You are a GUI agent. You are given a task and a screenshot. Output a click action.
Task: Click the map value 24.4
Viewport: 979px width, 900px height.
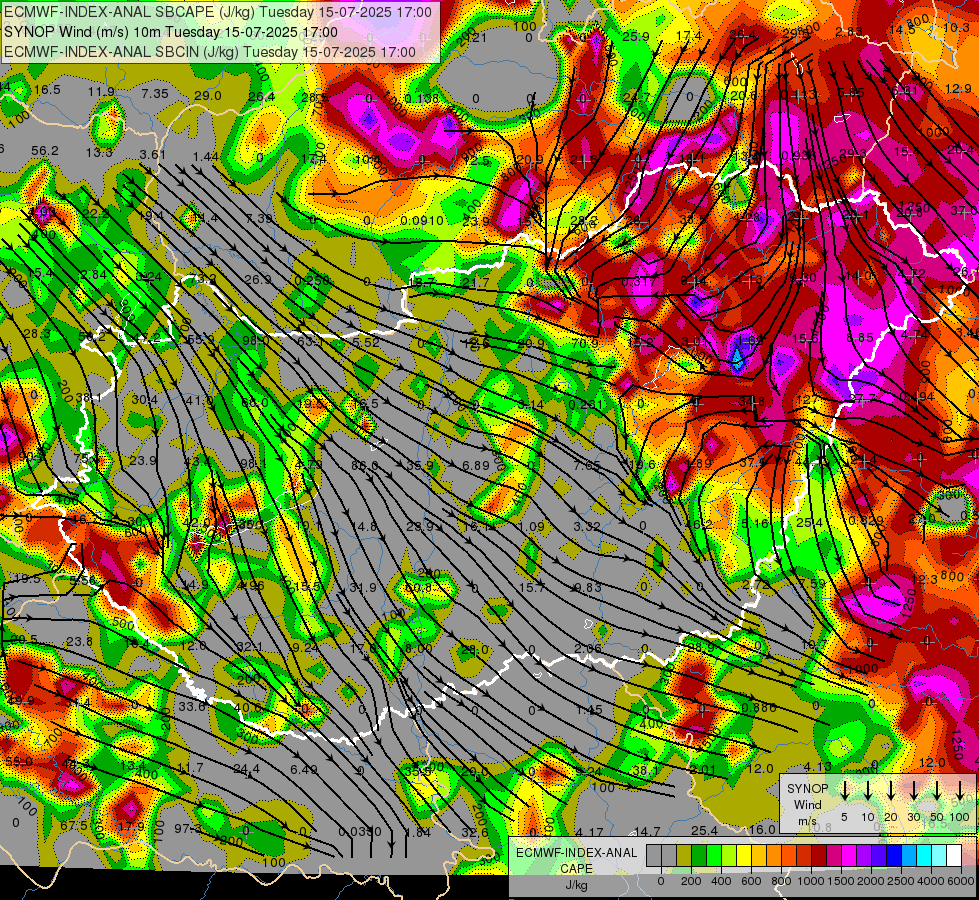click(247, 769)
